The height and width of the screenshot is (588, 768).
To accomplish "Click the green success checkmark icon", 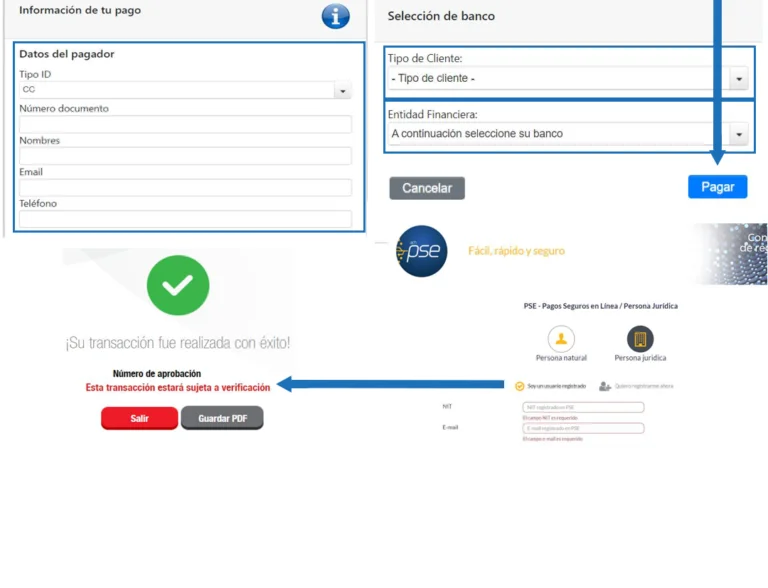I will click(178, 285).
